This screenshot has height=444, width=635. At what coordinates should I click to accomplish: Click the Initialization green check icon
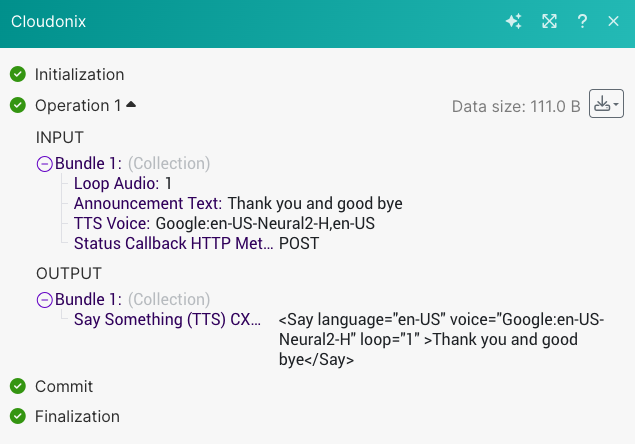tap(17, 74)
